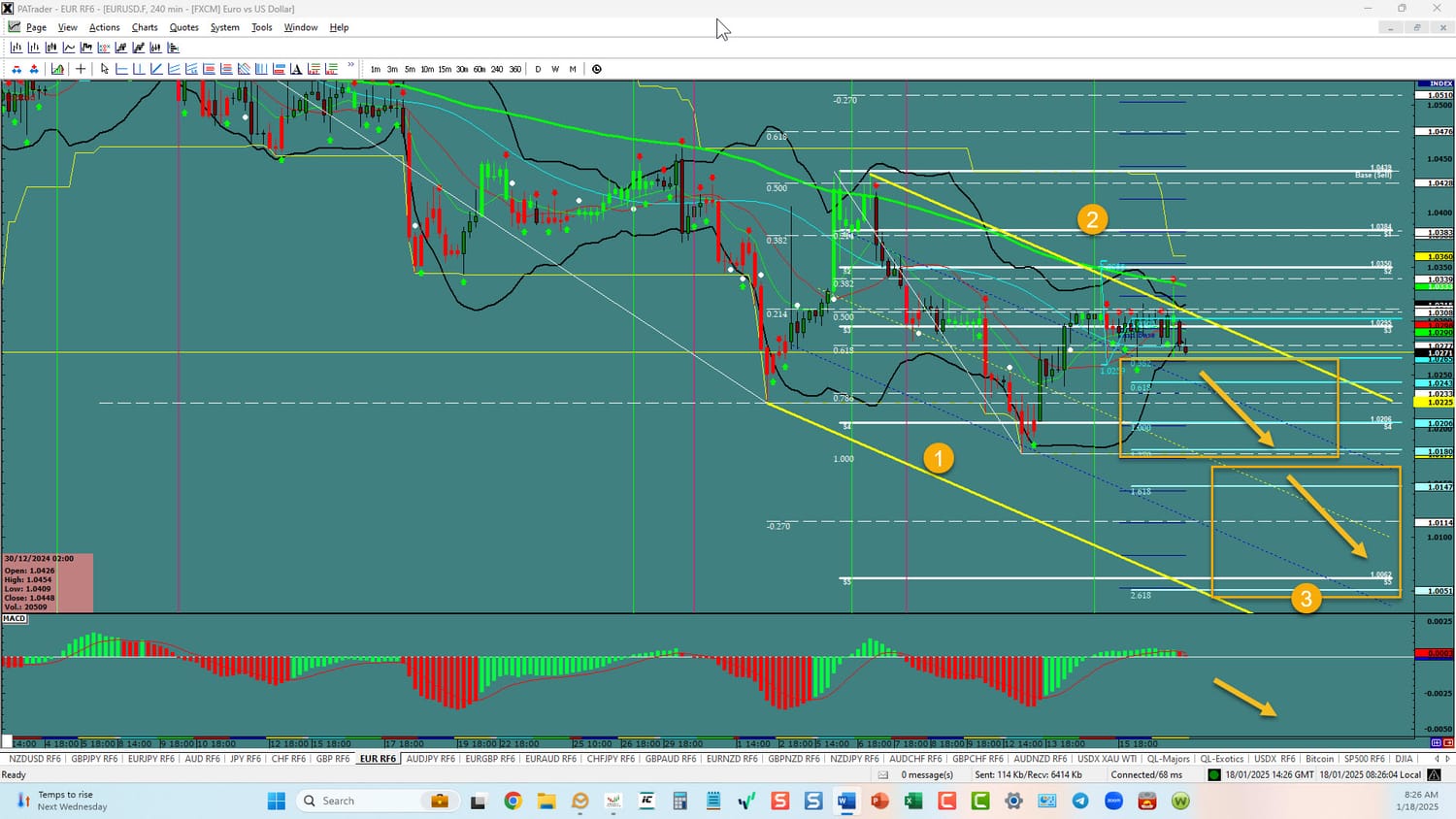1456x819 pixels.
Task: Open the Actions menu
Action: coord(105,27)
